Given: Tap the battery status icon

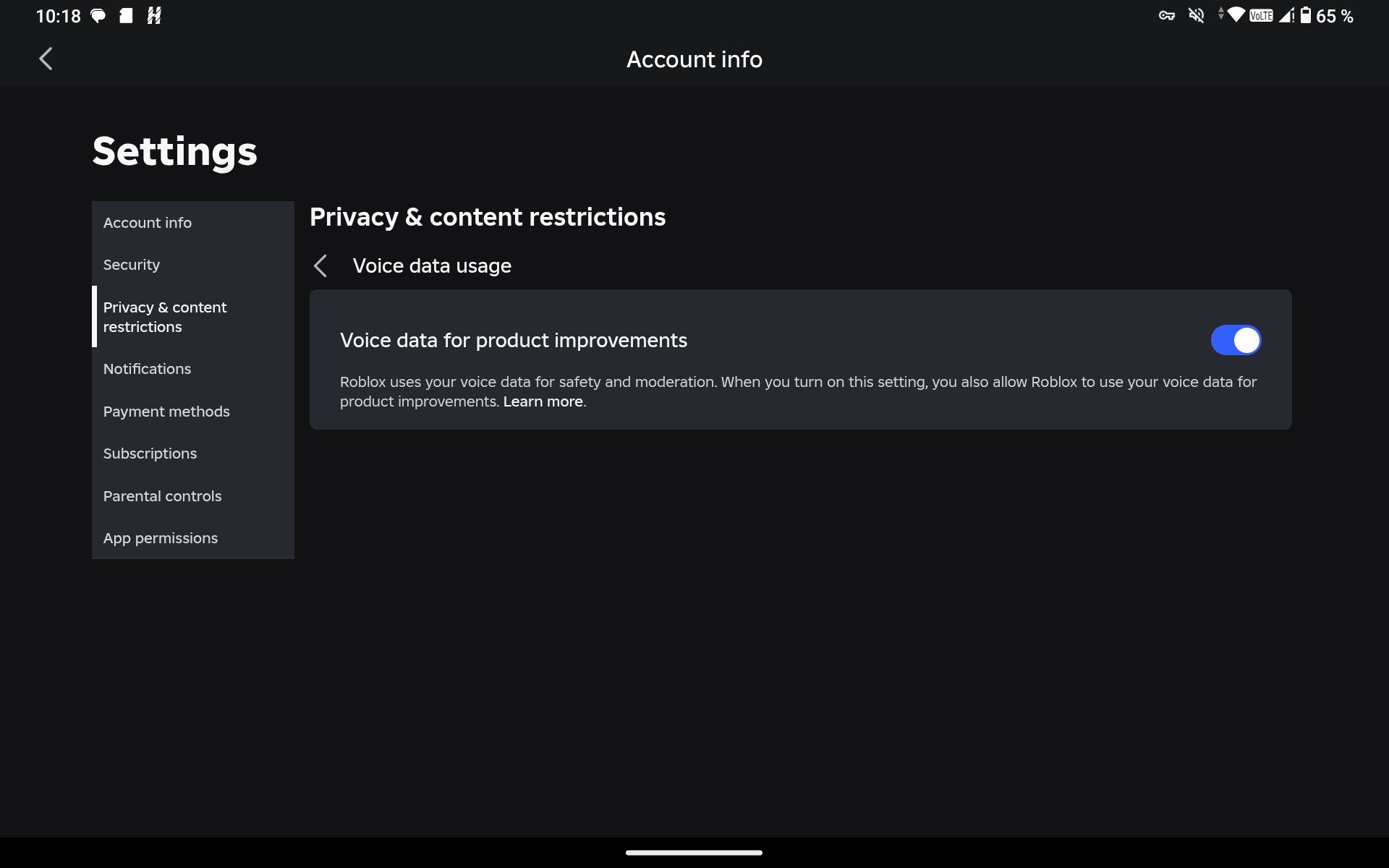Looking at the screenshot, I should pyautogui.click(x=1306, y=15).
